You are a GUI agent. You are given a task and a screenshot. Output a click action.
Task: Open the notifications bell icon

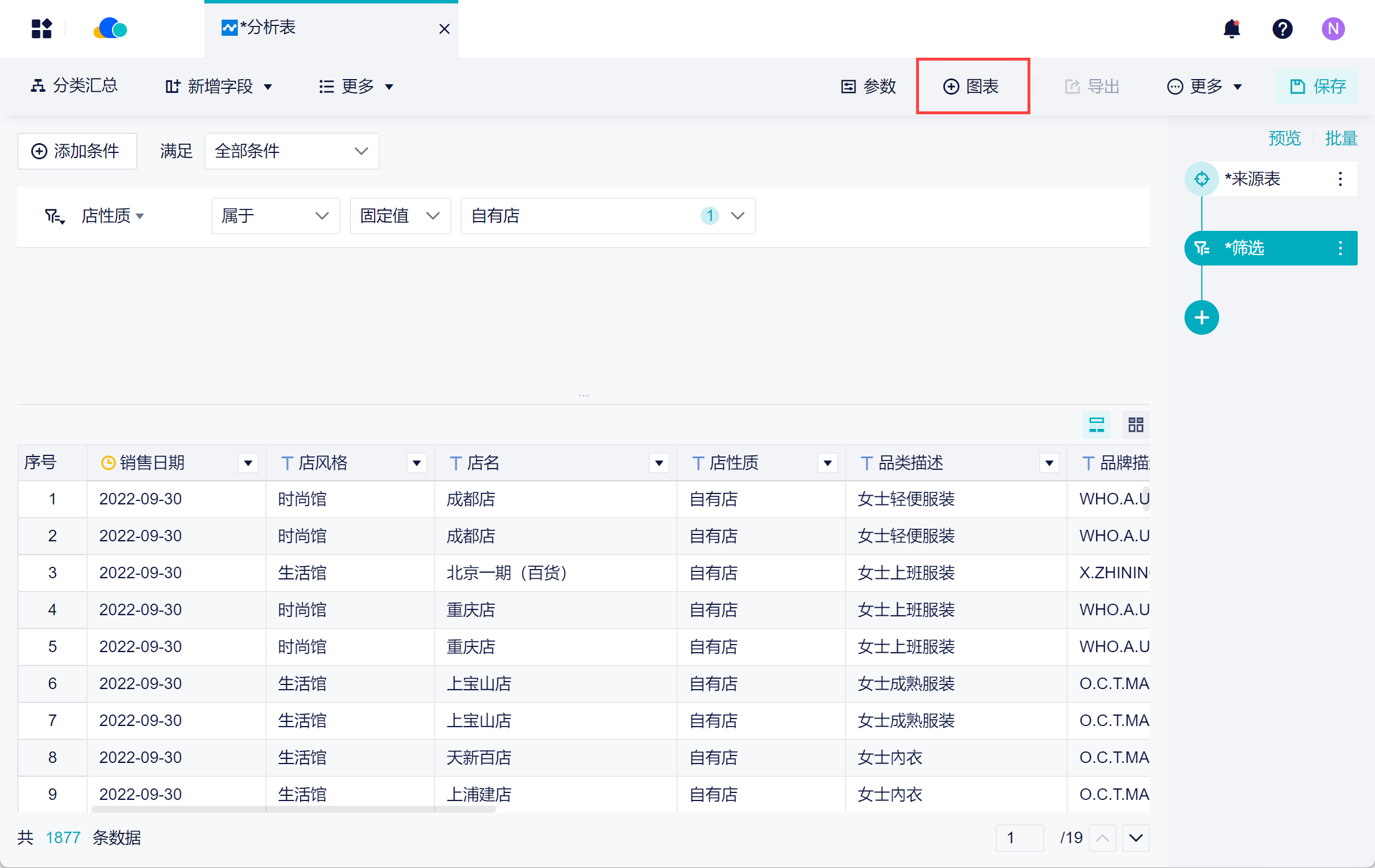click(x=1231, y=29)
